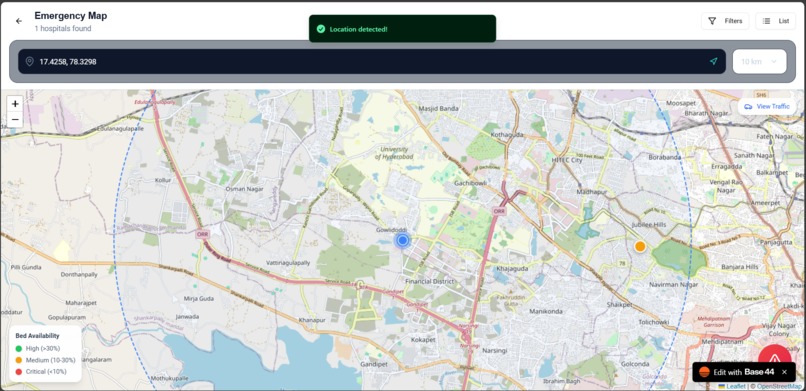
Task: Zoom in on the map
Action: tap(15, 104)
